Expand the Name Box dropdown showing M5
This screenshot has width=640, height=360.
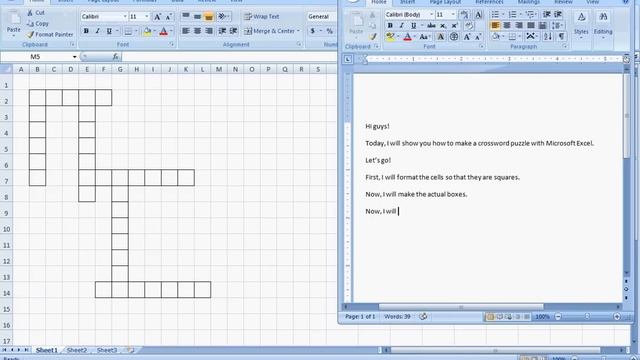point(74,57)
